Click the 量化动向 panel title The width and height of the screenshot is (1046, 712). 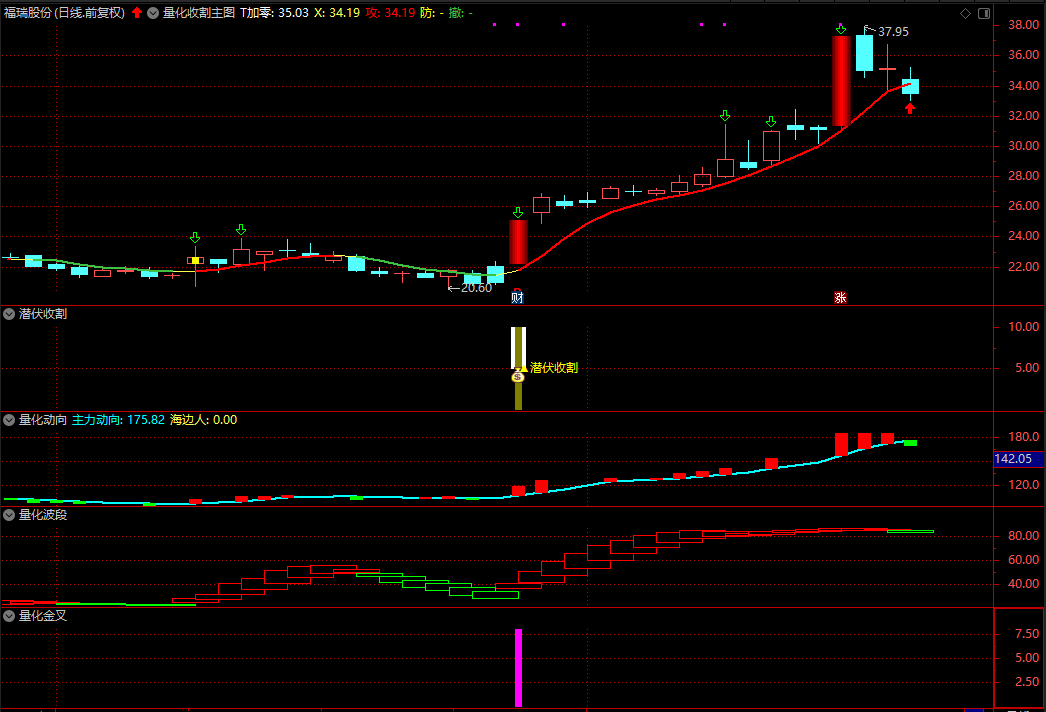(43, 420)
